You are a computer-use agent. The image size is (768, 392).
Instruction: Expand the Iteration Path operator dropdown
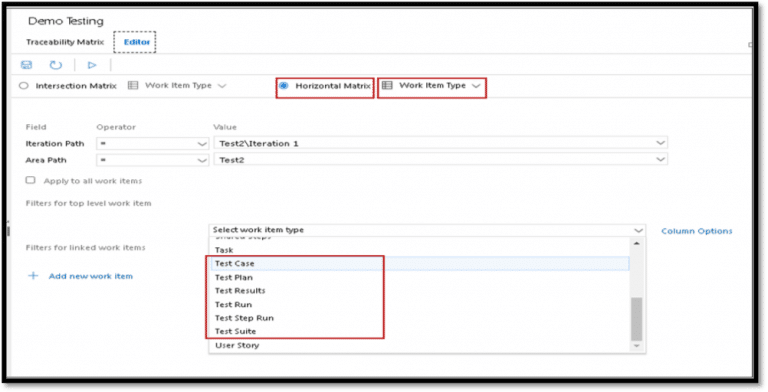tap(152, 144)
